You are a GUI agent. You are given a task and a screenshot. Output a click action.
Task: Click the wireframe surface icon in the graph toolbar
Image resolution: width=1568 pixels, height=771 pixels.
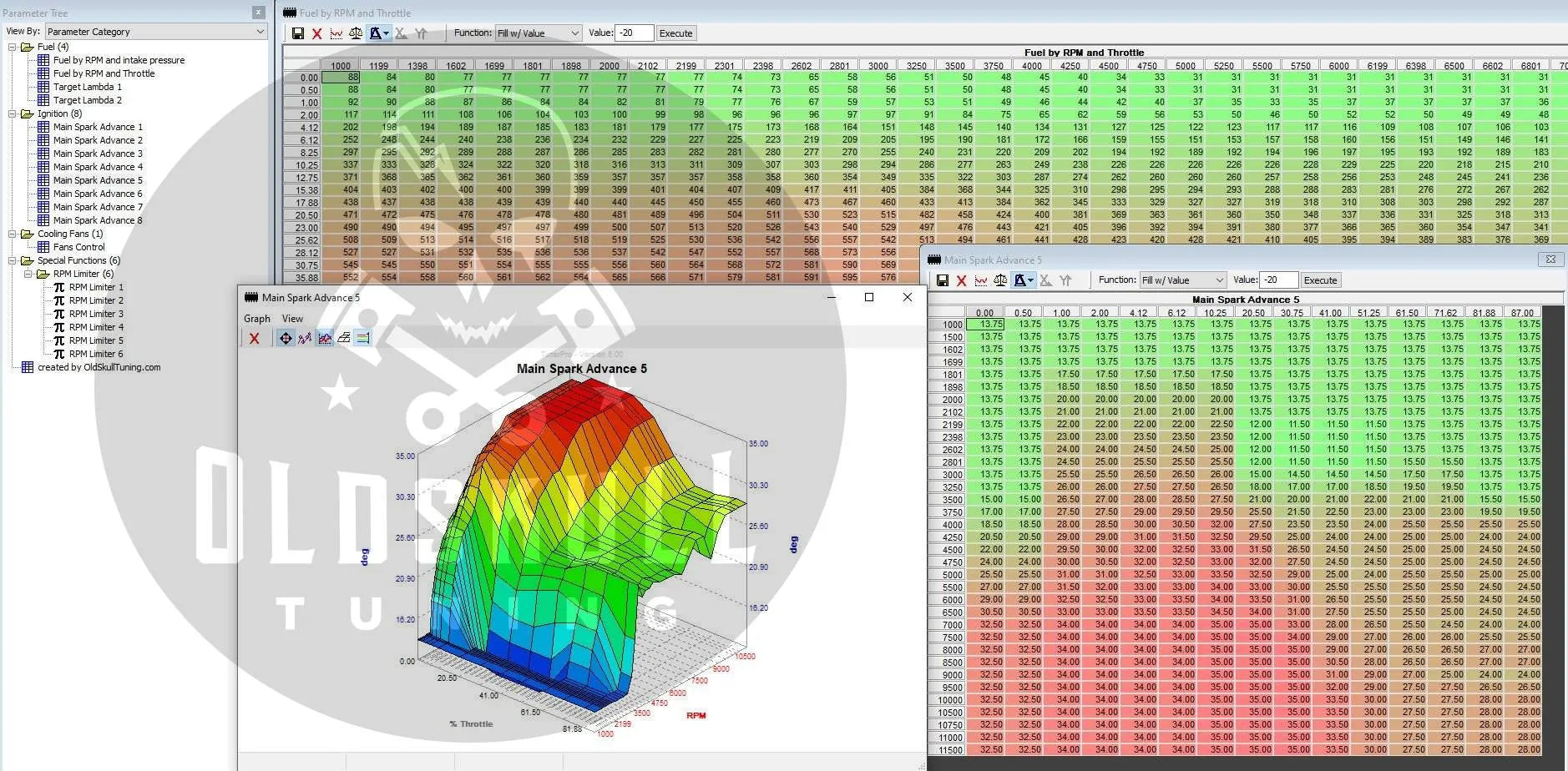click(343, 338)
